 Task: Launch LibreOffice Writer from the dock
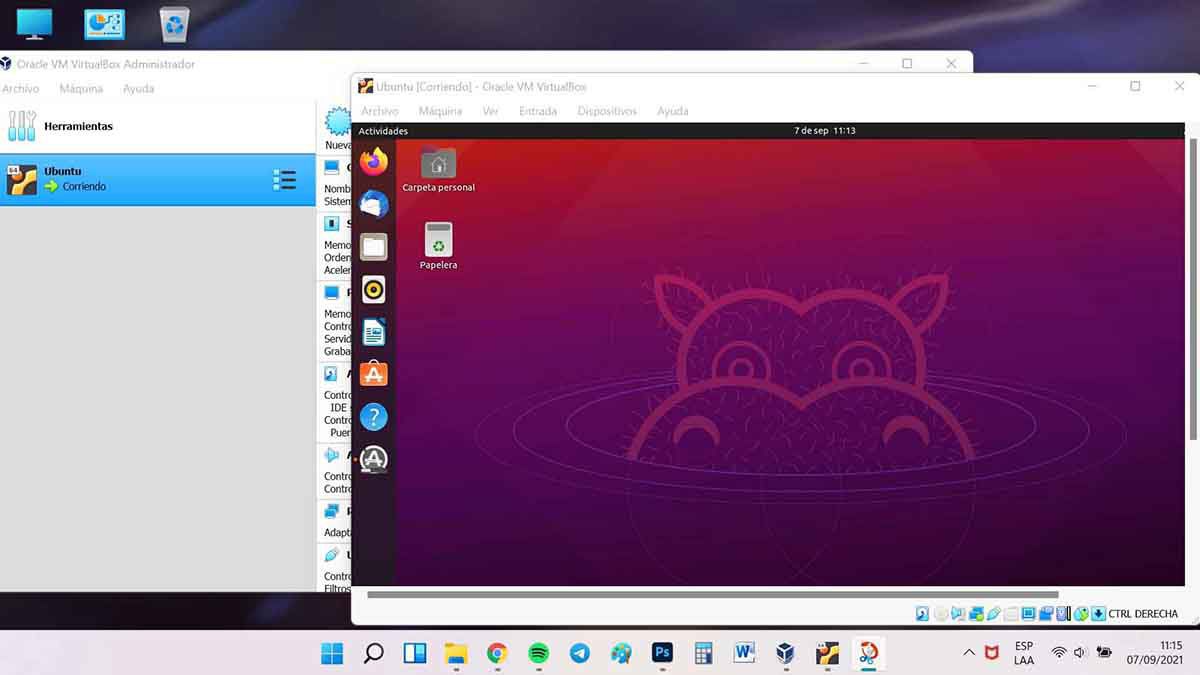pos(374,332)
